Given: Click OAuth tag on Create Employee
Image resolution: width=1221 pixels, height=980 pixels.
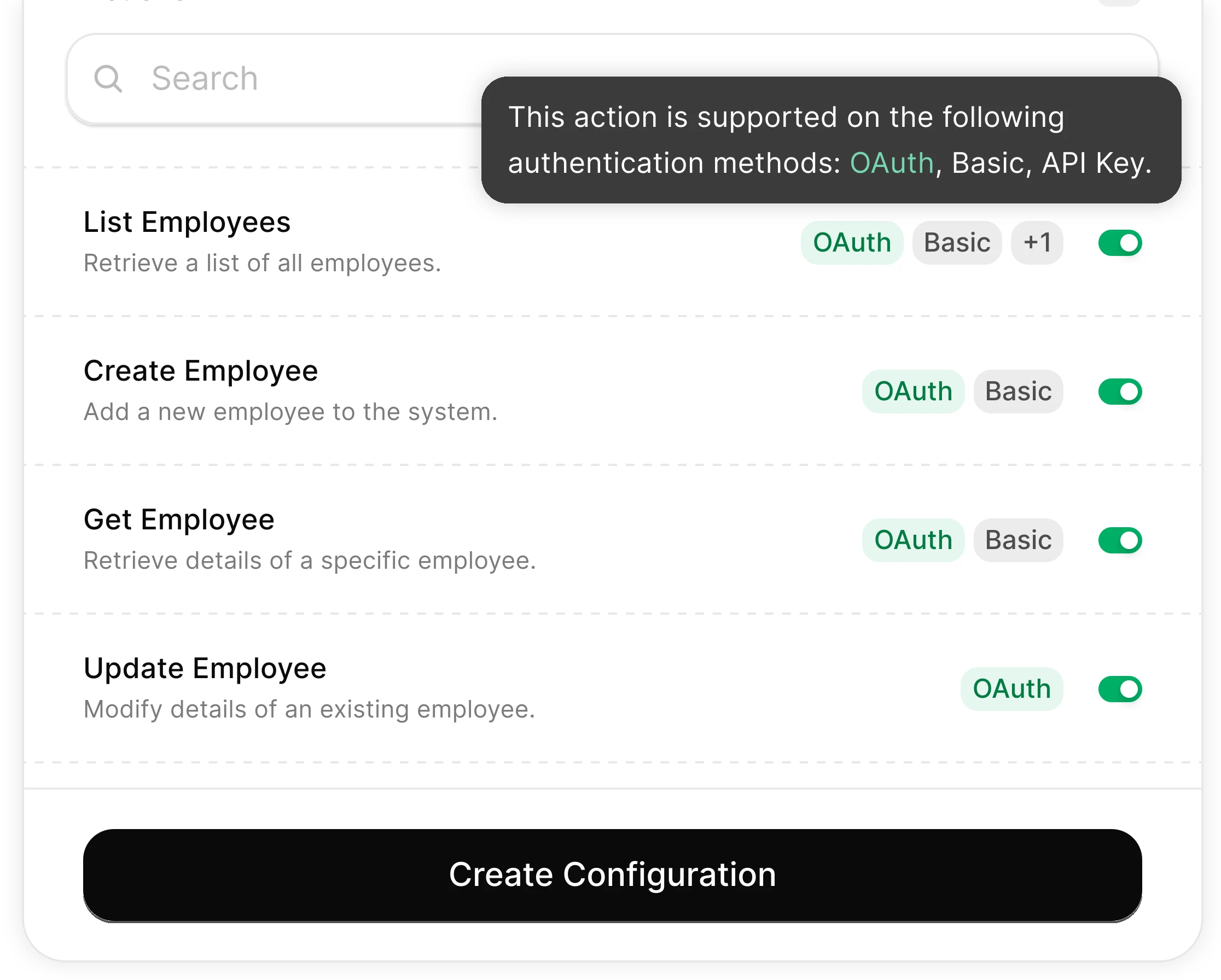Looking at the screenshot, I should (913, 392).
